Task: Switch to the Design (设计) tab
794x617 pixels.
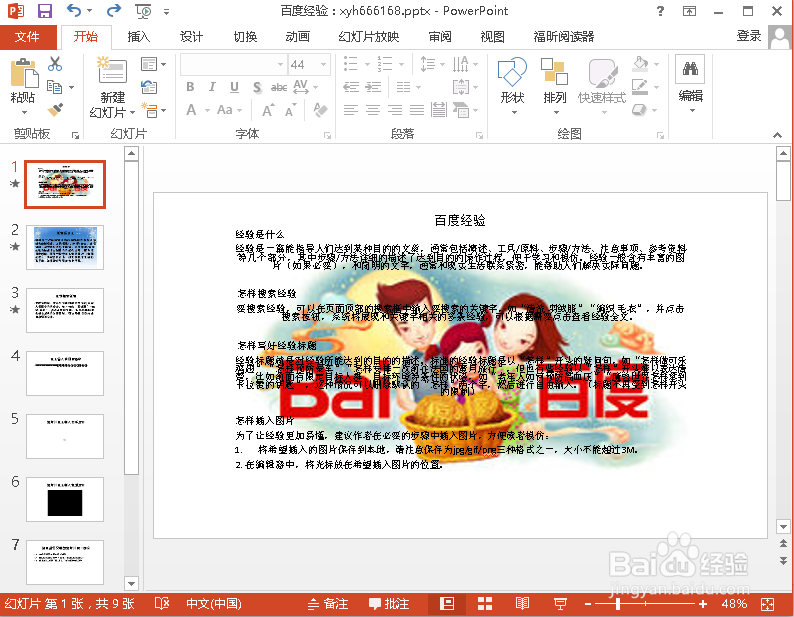Action: (191, 36)
